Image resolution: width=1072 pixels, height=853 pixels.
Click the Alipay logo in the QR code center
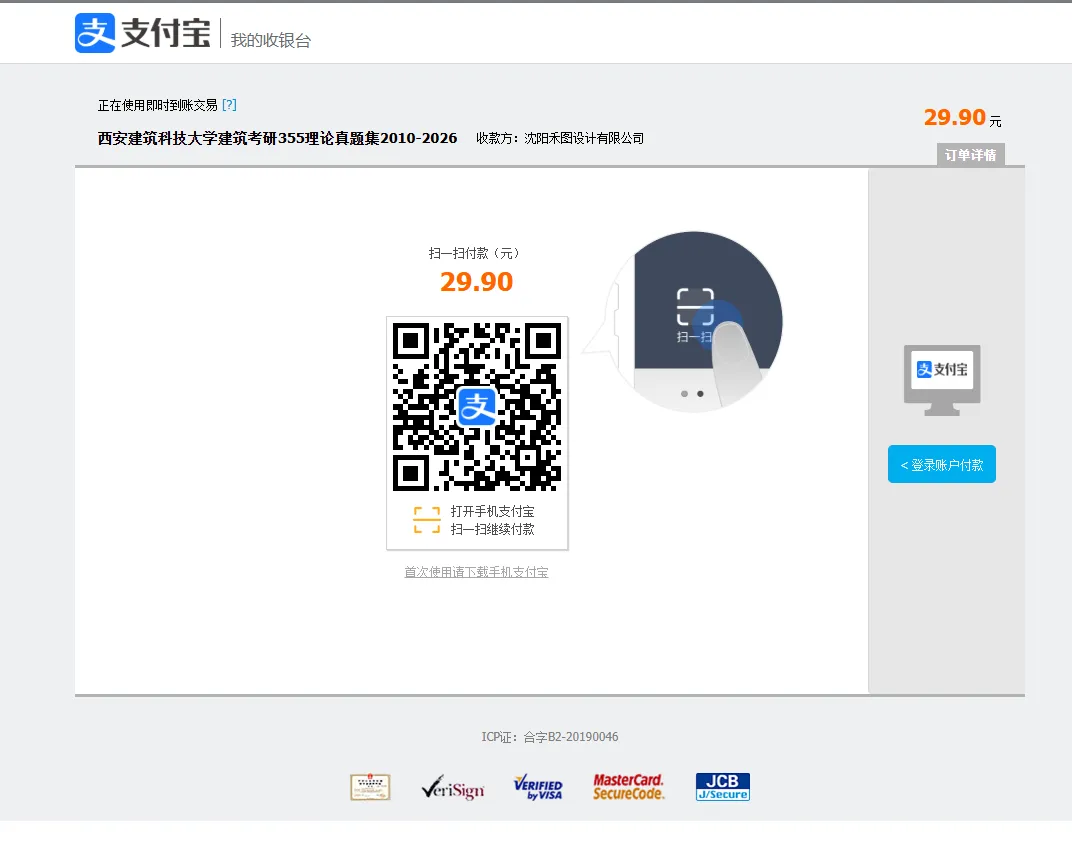[477, 407]
